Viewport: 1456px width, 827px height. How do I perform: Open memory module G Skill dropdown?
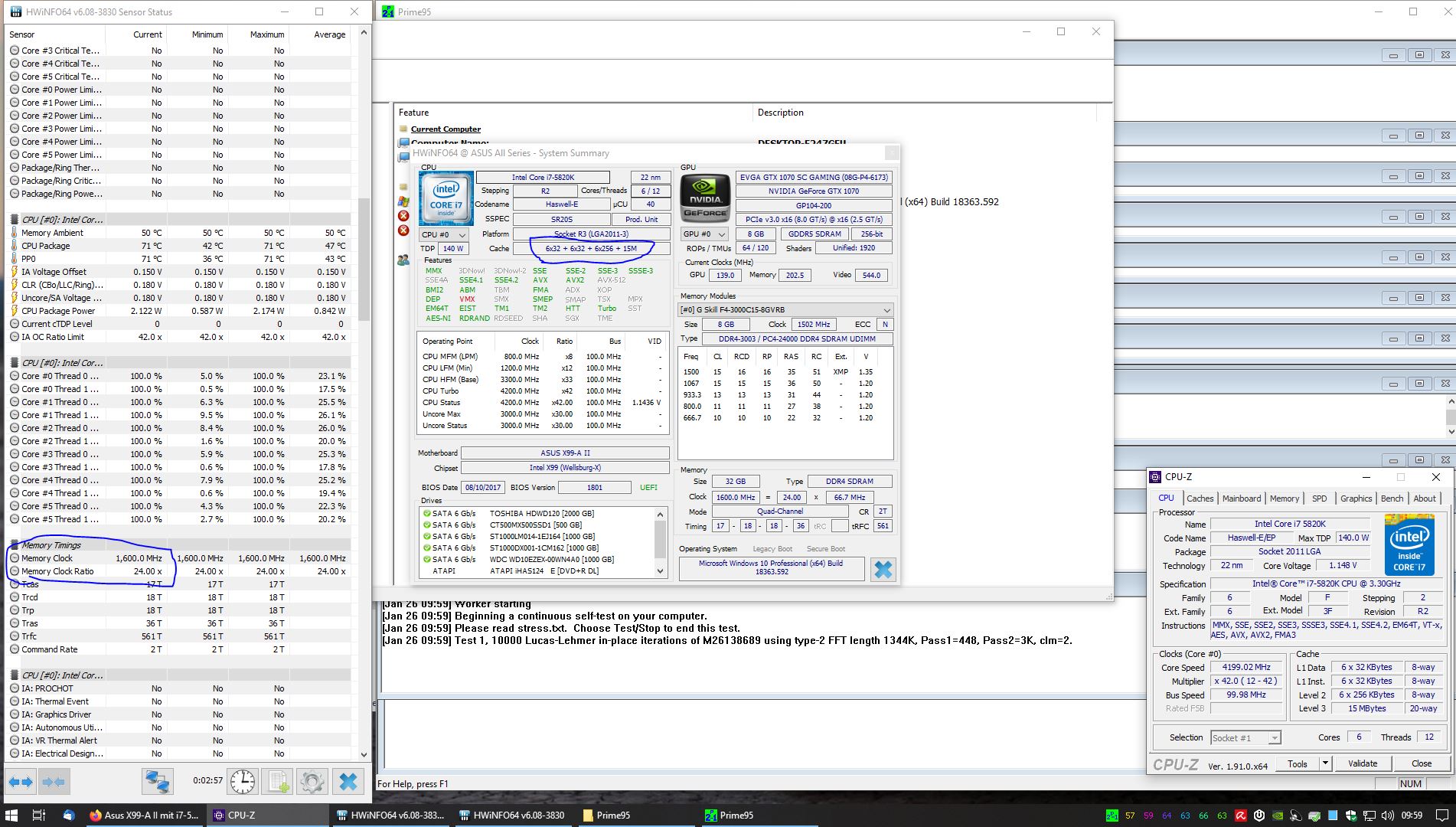pyautogui.click(x=786, y=310)
